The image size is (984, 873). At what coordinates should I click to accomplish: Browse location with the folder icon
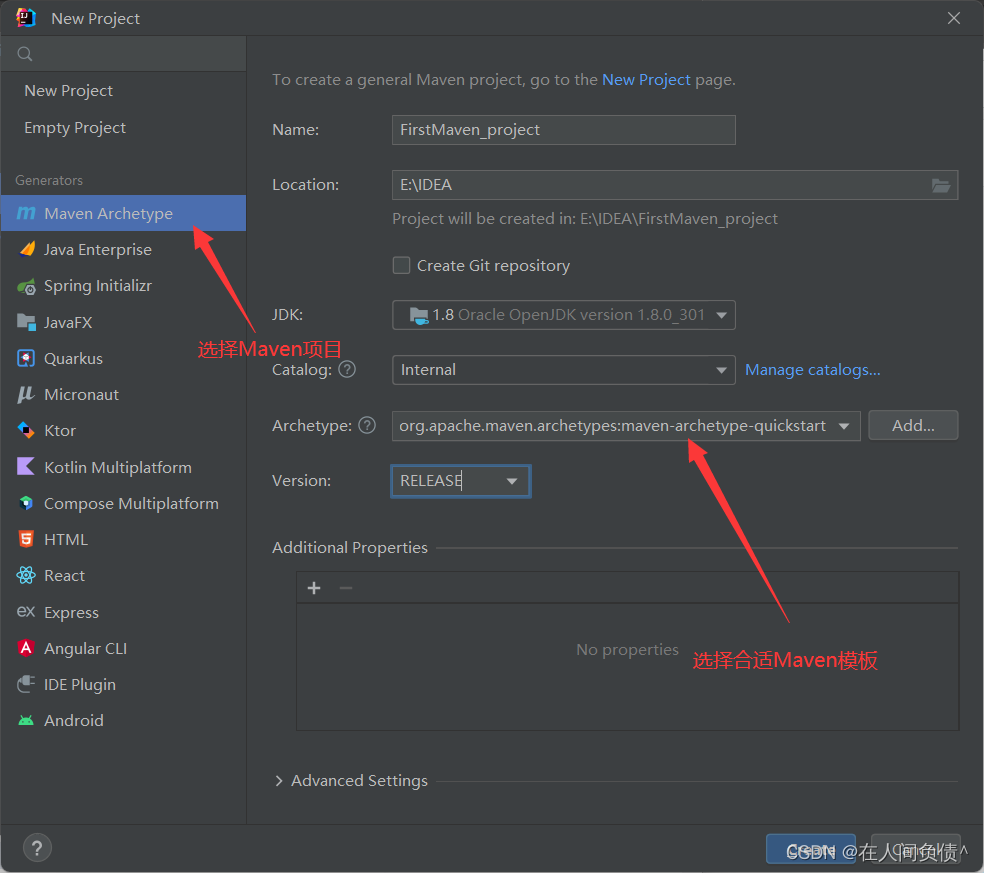click(x=940, y=185)
